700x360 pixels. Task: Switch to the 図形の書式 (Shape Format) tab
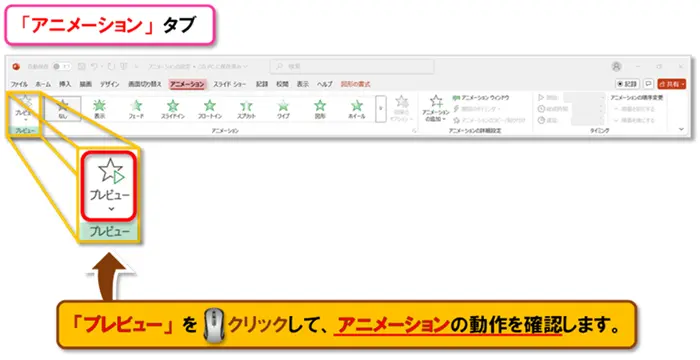point(355,84)
